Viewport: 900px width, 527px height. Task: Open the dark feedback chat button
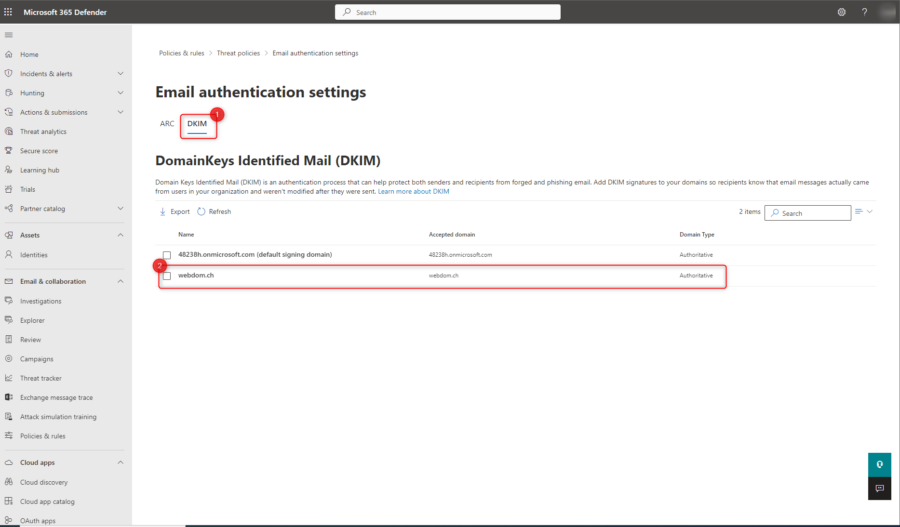click(879, 488)
